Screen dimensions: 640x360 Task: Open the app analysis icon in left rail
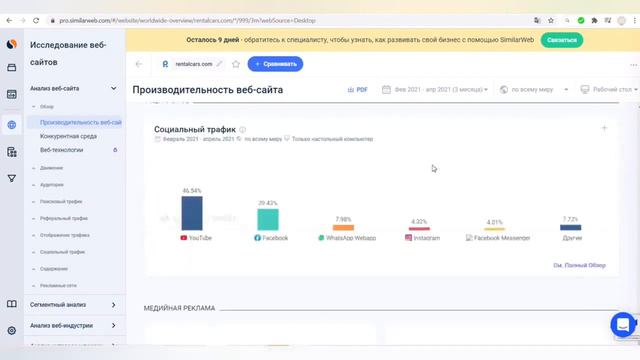click(x=11, y=152)
